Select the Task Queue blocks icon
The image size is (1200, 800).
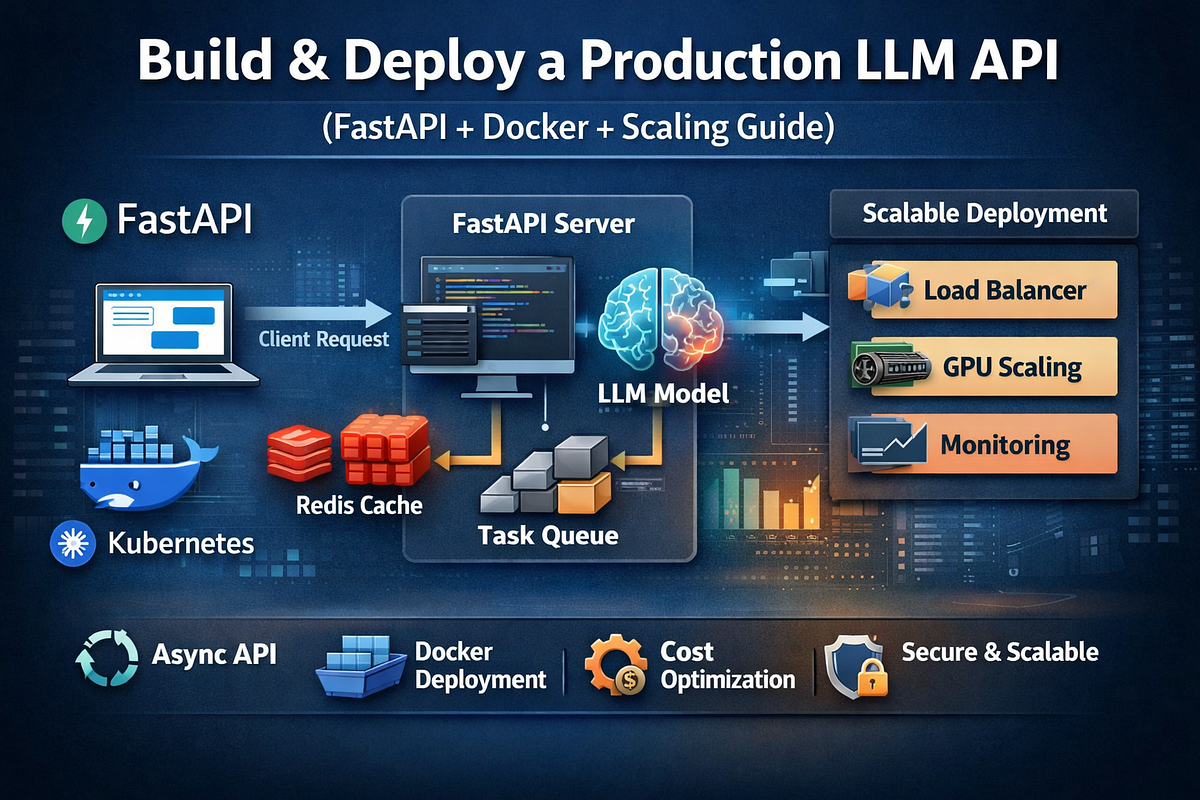(x=547, y=476)
